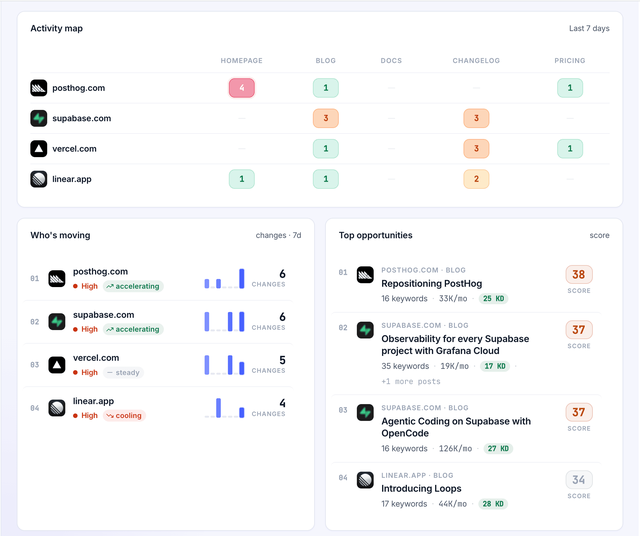
Task: Click the supabase.com logo in Activity map
Action: click(39, 118)
